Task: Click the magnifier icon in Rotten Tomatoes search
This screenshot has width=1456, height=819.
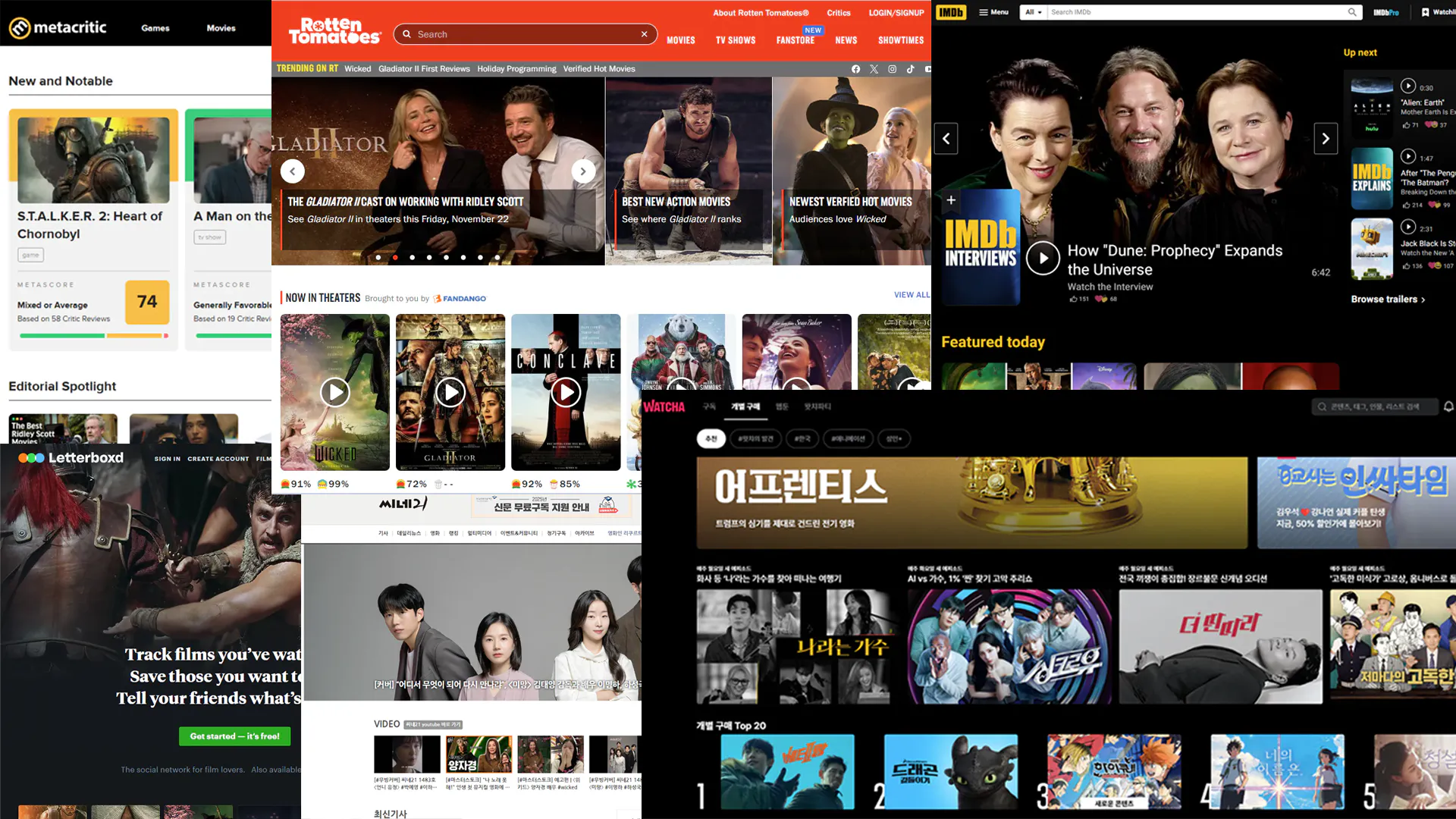Action: 406,34
